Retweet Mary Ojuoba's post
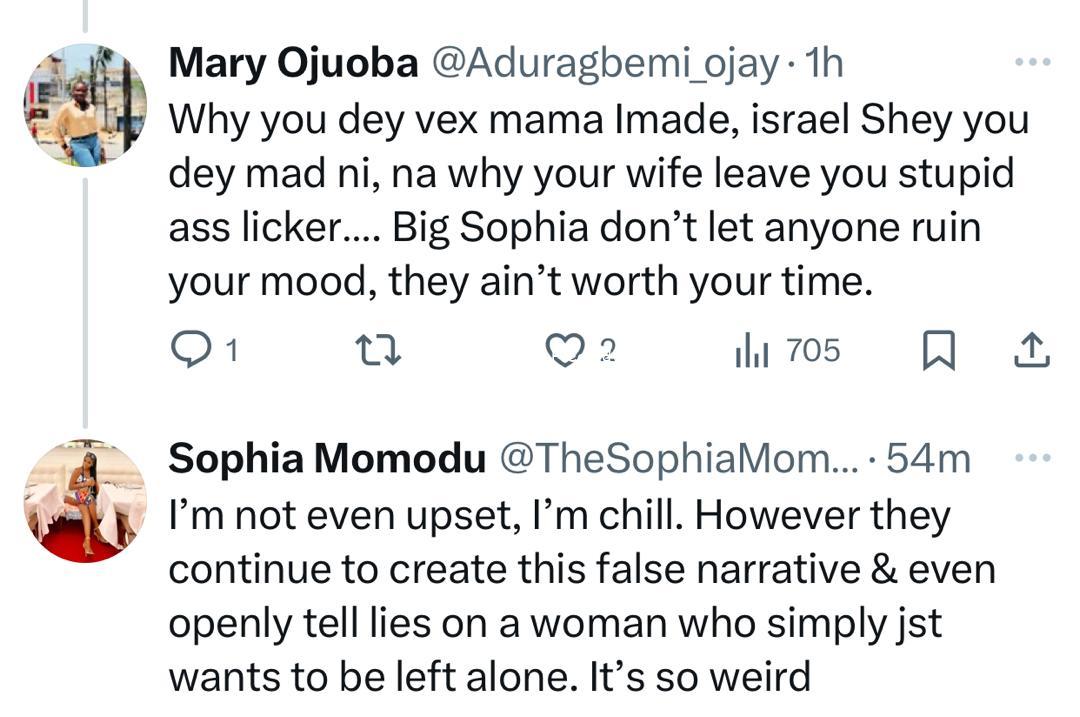Viewport: 1080px width, 717px height. pyautogui.click(x=379, y=350)
